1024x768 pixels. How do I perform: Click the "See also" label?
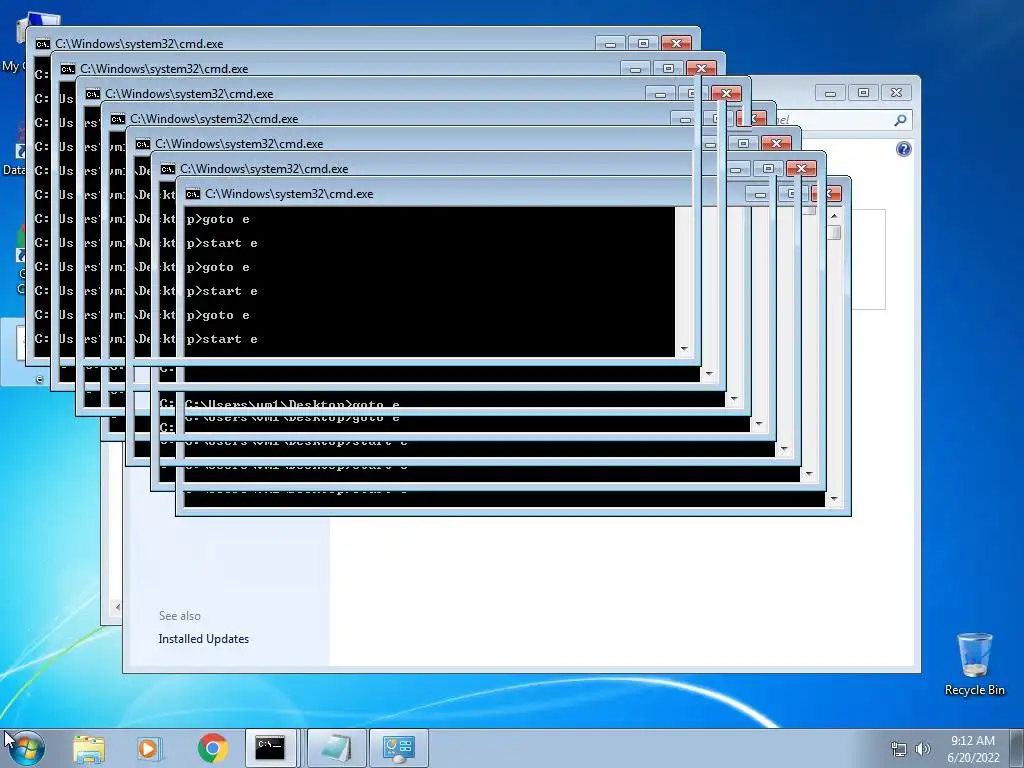coord(180,616)
